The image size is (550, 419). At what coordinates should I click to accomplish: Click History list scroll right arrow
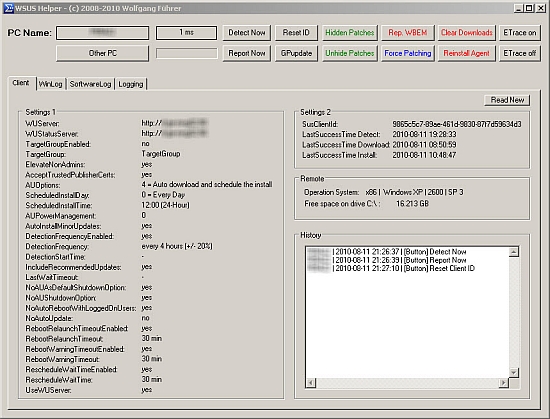coord(503,383)
